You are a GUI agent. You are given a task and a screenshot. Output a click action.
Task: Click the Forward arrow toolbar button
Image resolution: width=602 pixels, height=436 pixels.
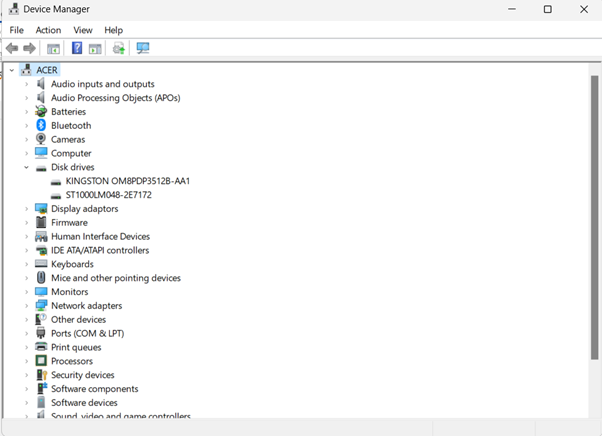click(x=30, y=48)
